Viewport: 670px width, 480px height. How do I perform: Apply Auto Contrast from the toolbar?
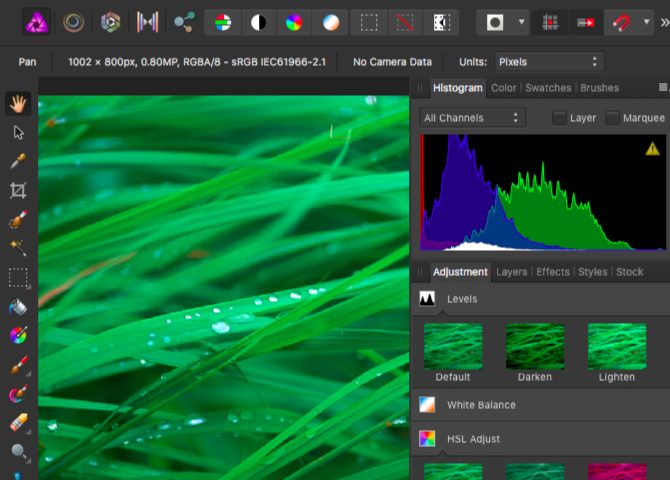tap(257, 21)
